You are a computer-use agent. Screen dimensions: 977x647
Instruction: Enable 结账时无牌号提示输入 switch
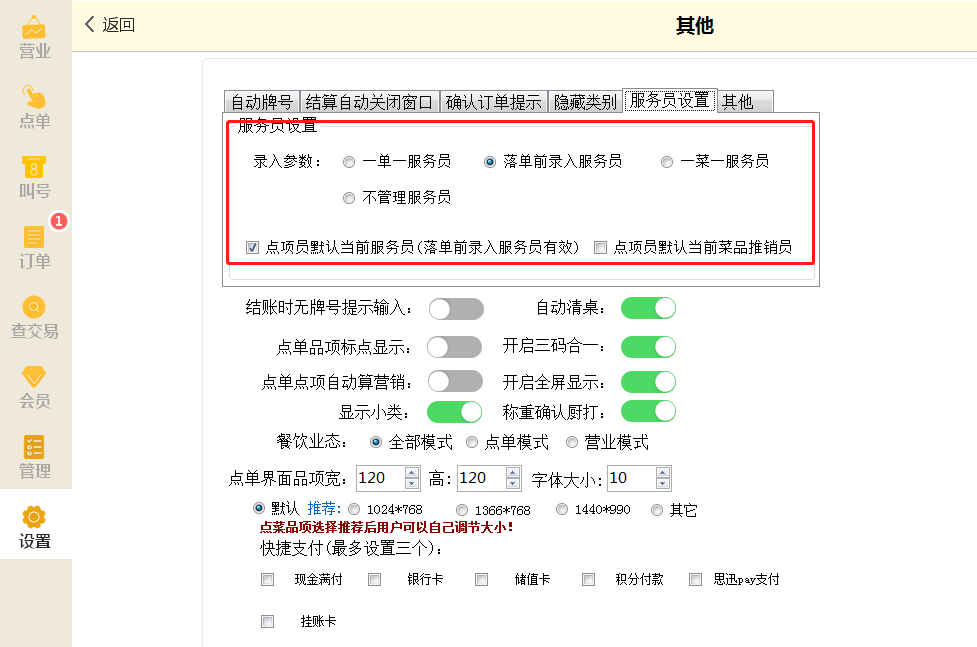tap(456, 308)
